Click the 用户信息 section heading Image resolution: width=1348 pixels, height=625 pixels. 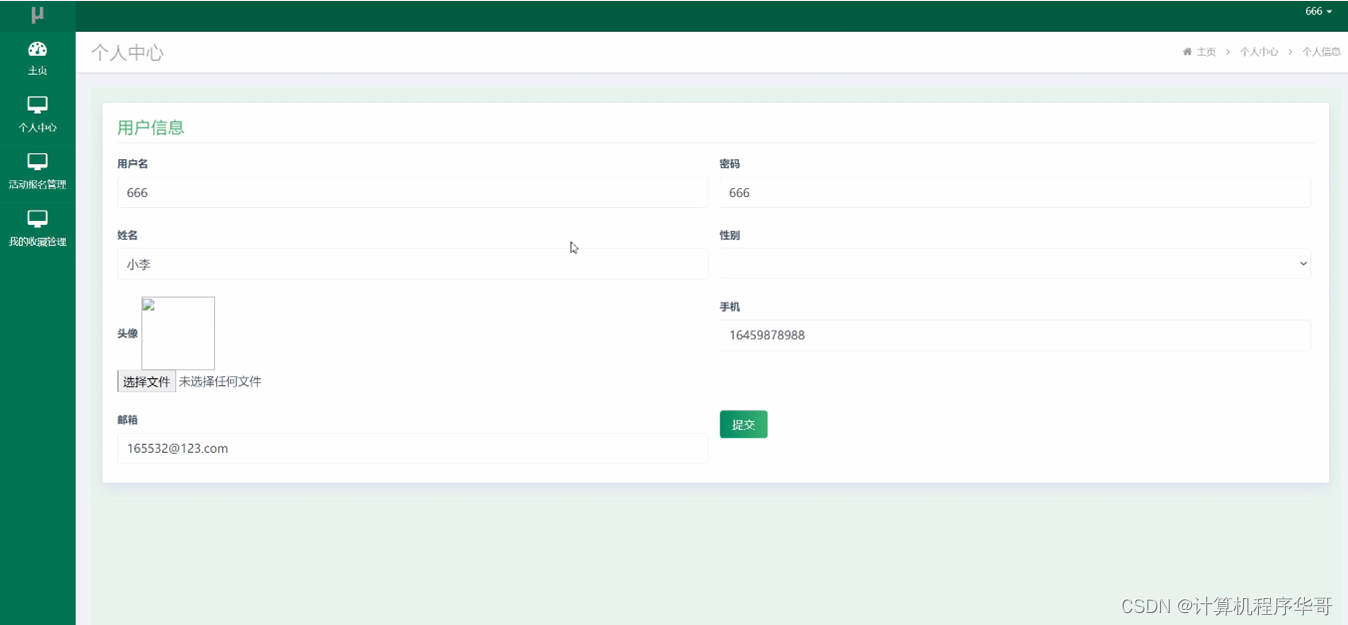point(151,128)
